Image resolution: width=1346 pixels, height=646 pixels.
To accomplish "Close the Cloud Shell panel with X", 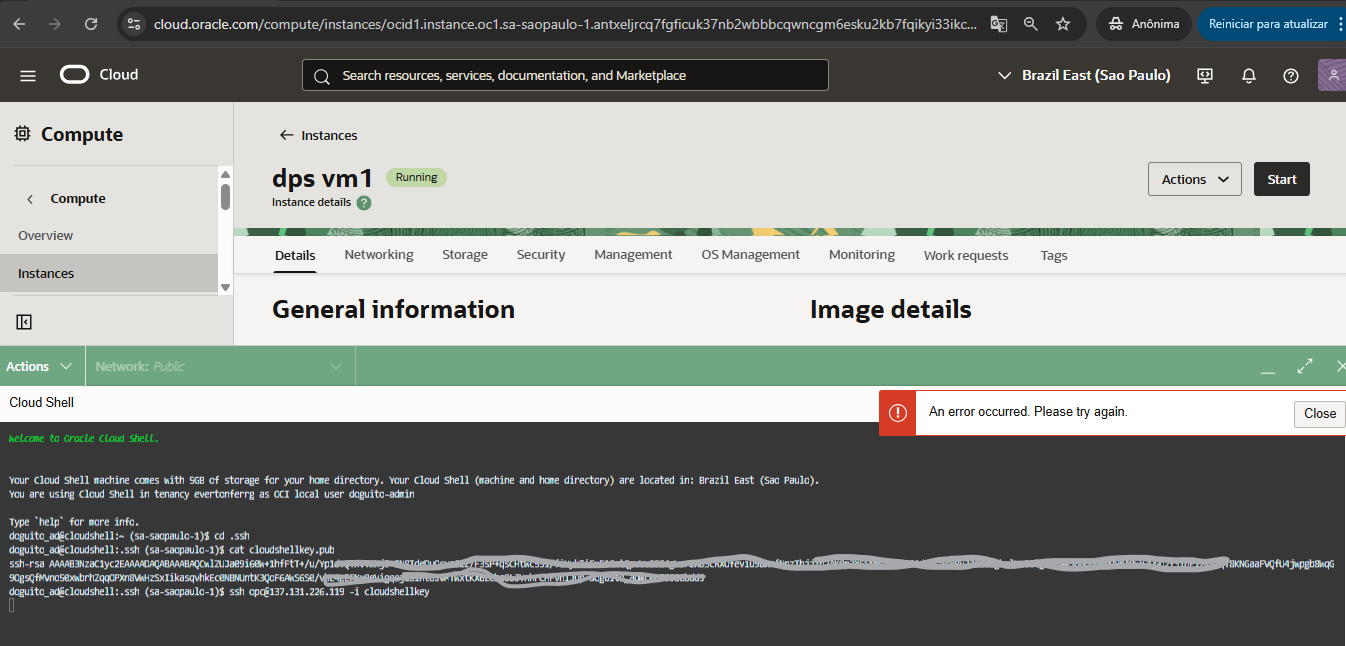I will coord(1339,366).
